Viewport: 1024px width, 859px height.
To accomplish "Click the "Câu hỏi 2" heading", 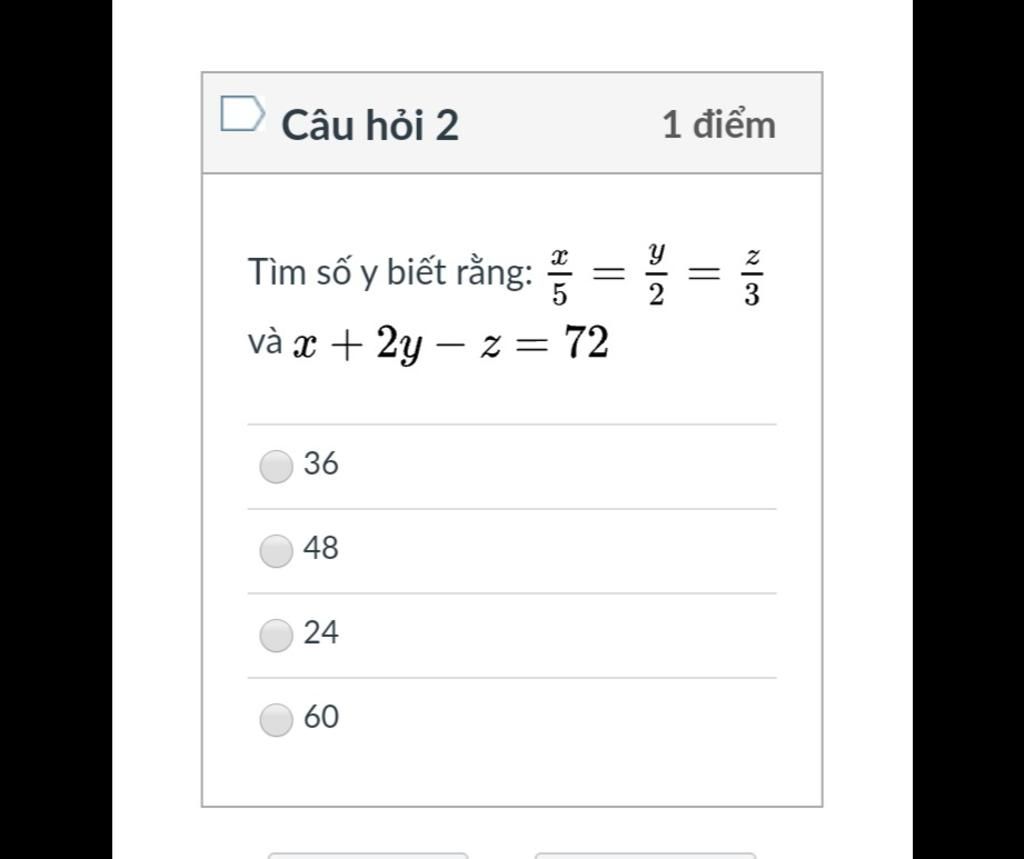I will click(x=369, y=125).
